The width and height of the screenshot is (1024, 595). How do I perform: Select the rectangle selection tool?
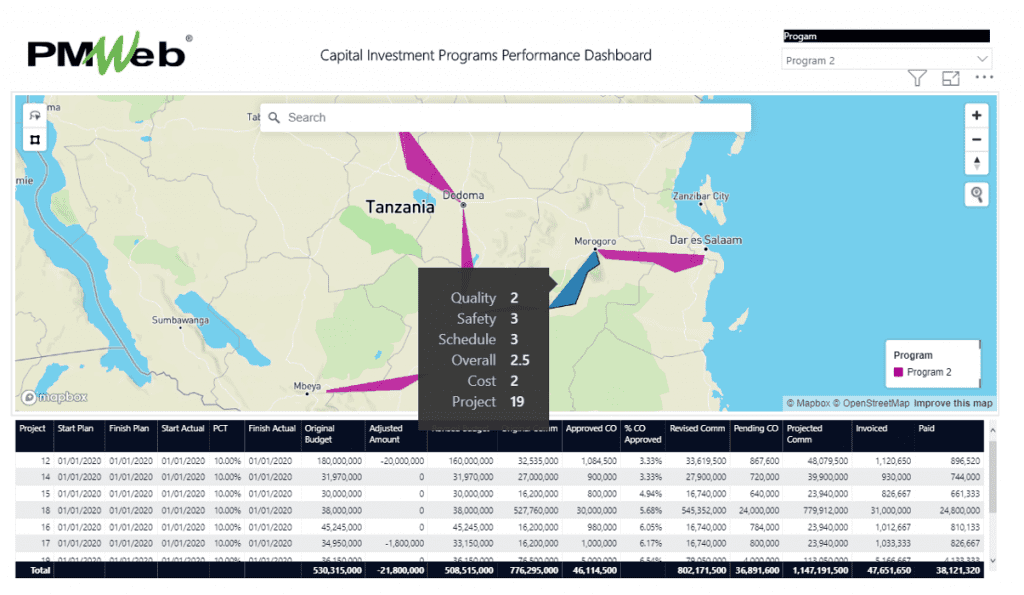[x=35, y=139]
